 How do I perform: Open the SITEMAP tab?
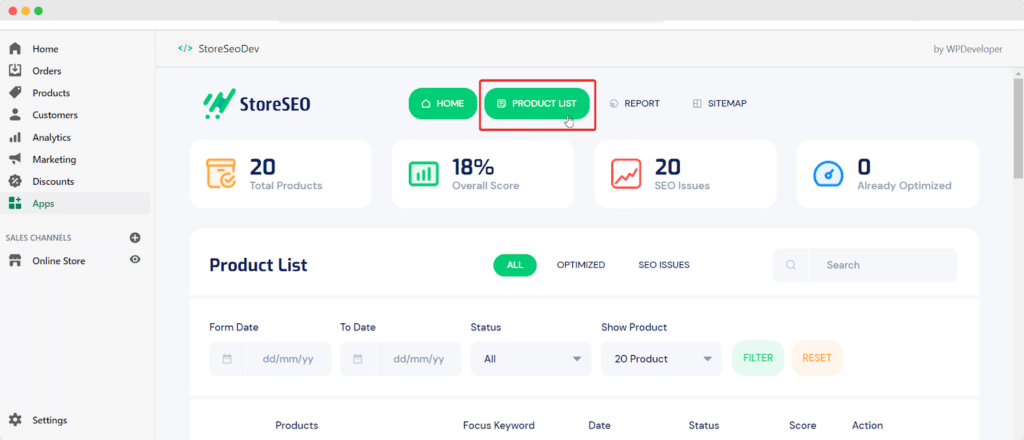(x=719, y=104)
